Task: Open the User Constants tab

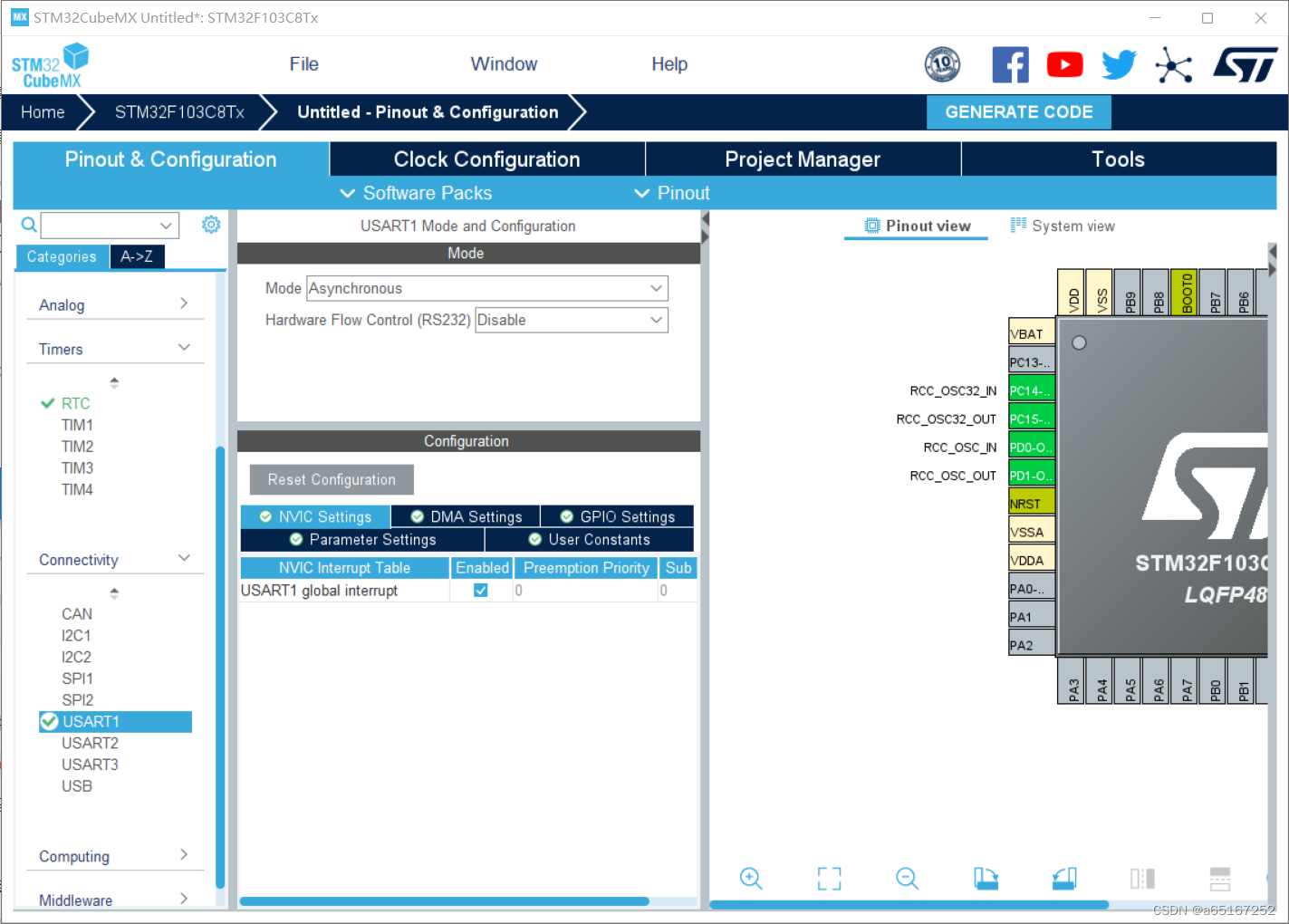Action: pyautogui.click(x=590, y=539)
